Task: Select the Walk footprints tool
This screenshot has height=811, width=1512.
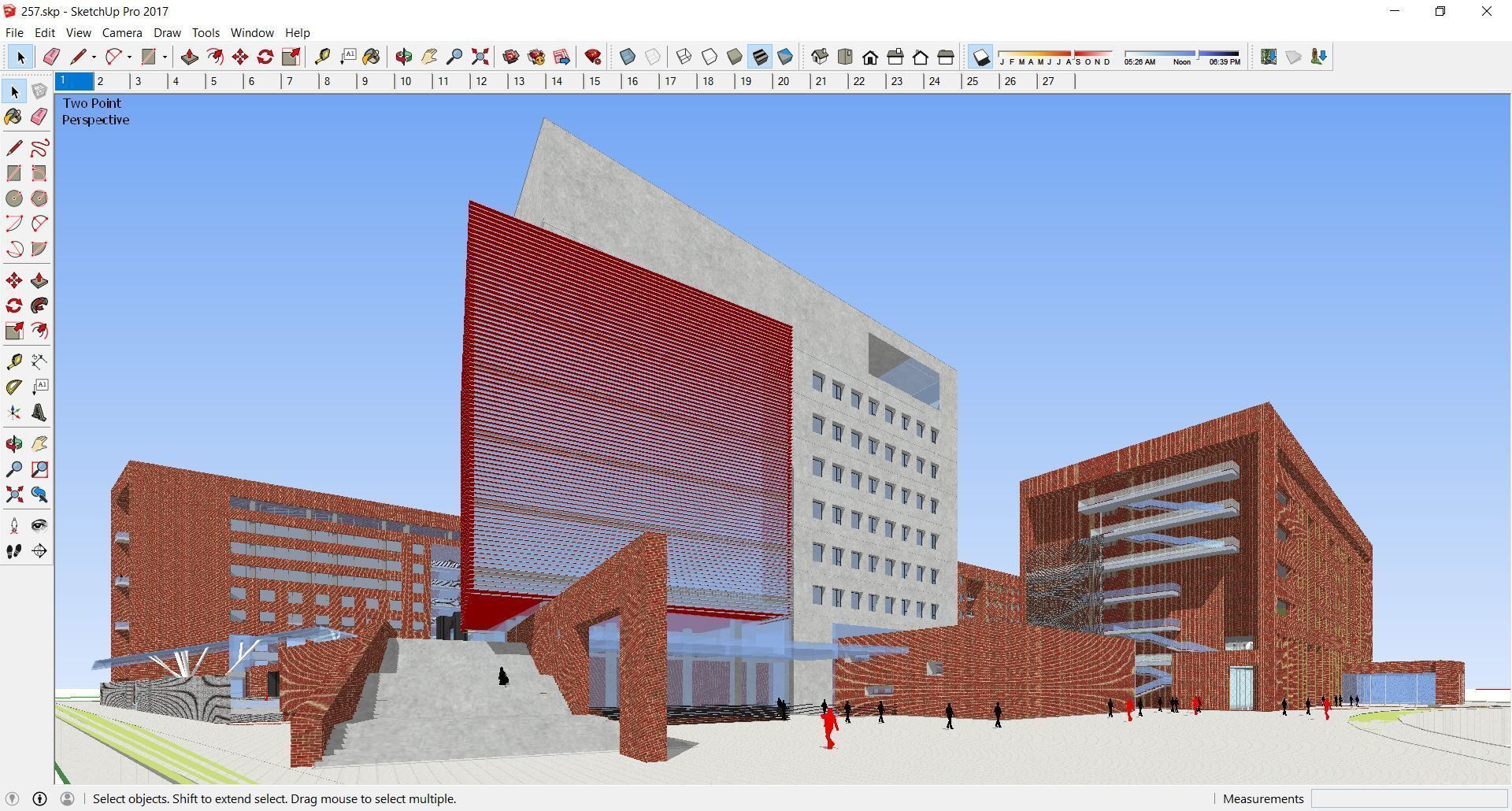Action: point(14,551)
